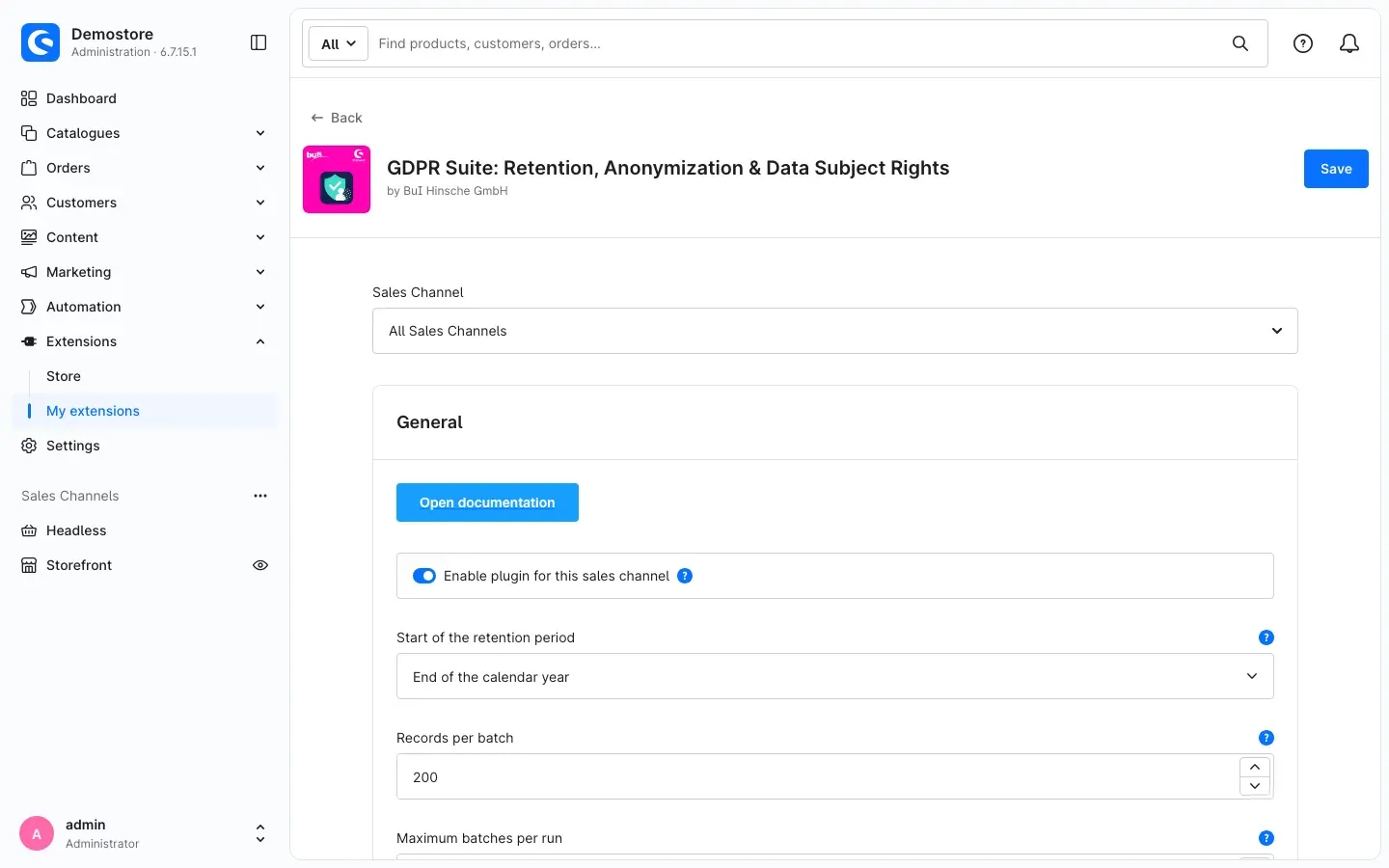Decrease Records per batch value
This screenshot has width=1389, height=868.
click(x=1255, y=786)
